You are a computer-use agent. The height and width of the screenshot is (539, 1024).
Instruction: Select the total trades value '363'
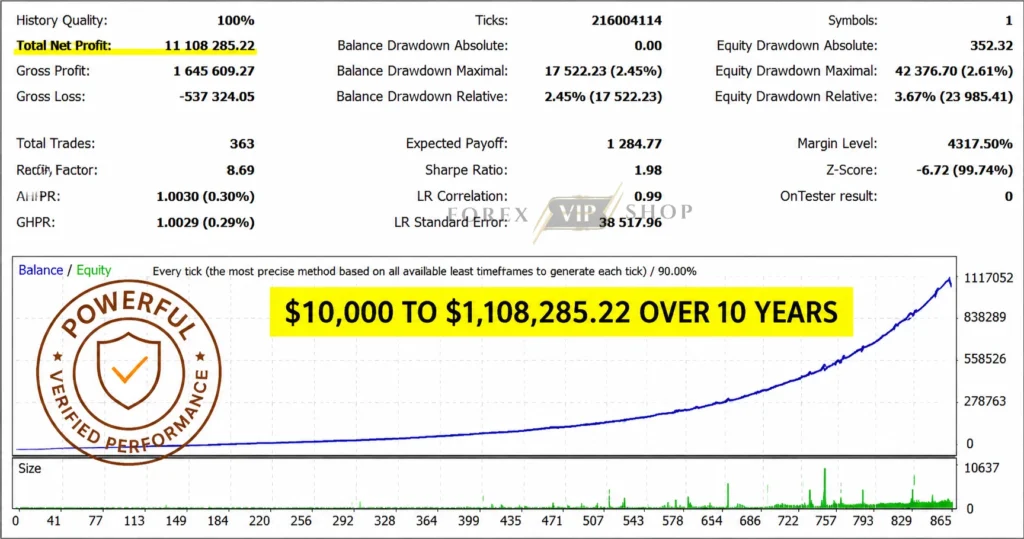(242, 144)
